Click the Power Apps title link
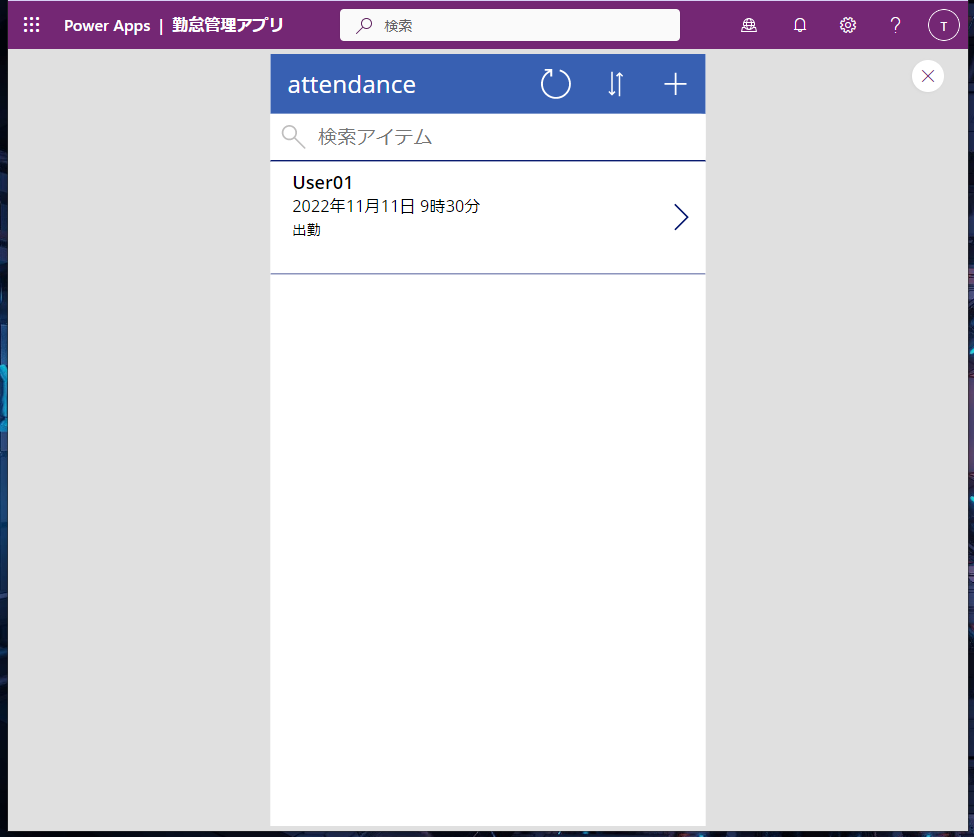Image resolution: width=974 pixels, height=837 pixels. [x=107, y=25]
